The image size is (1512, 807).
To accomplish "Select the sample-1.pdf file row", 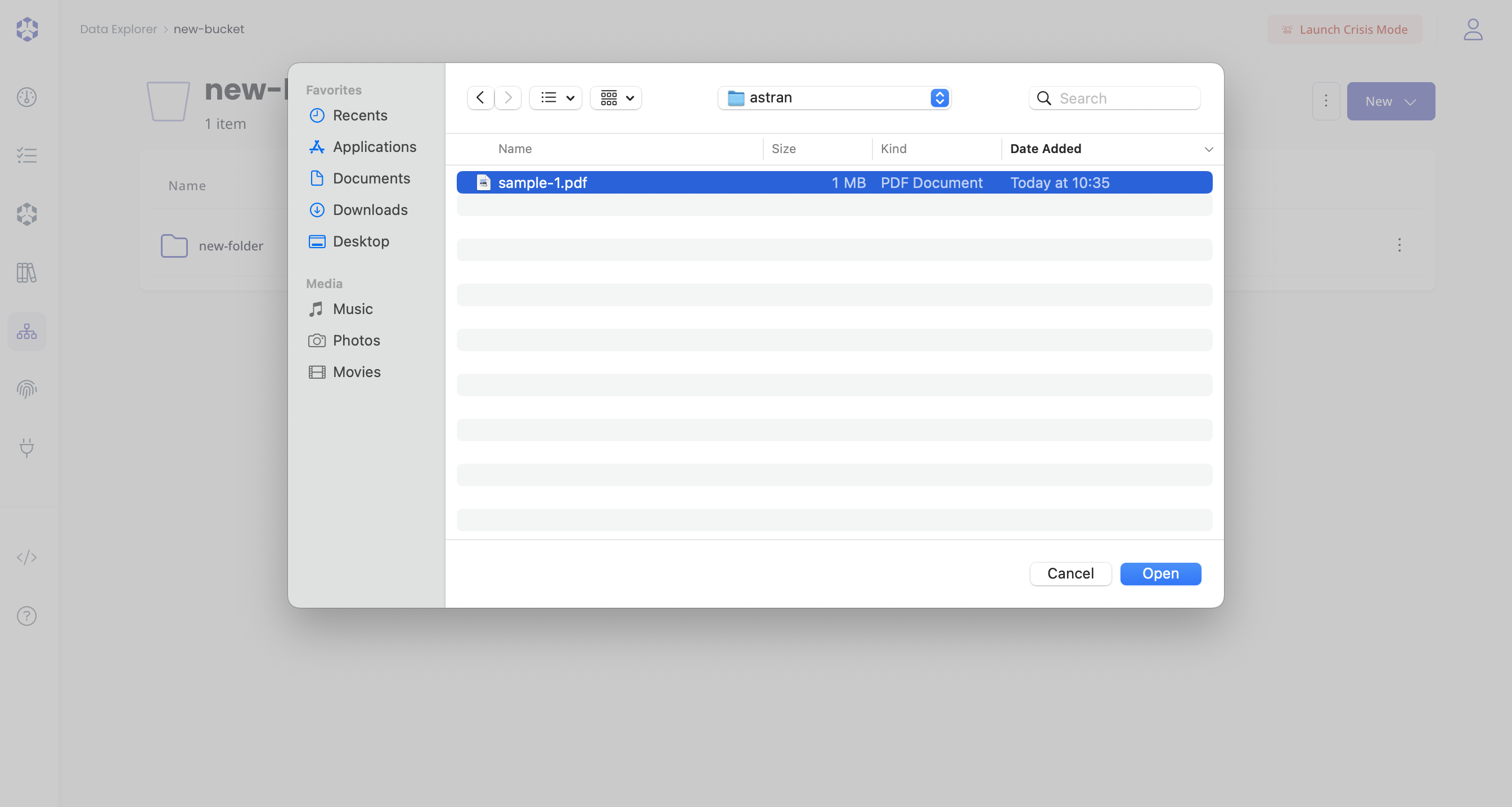I will [834, 183].
